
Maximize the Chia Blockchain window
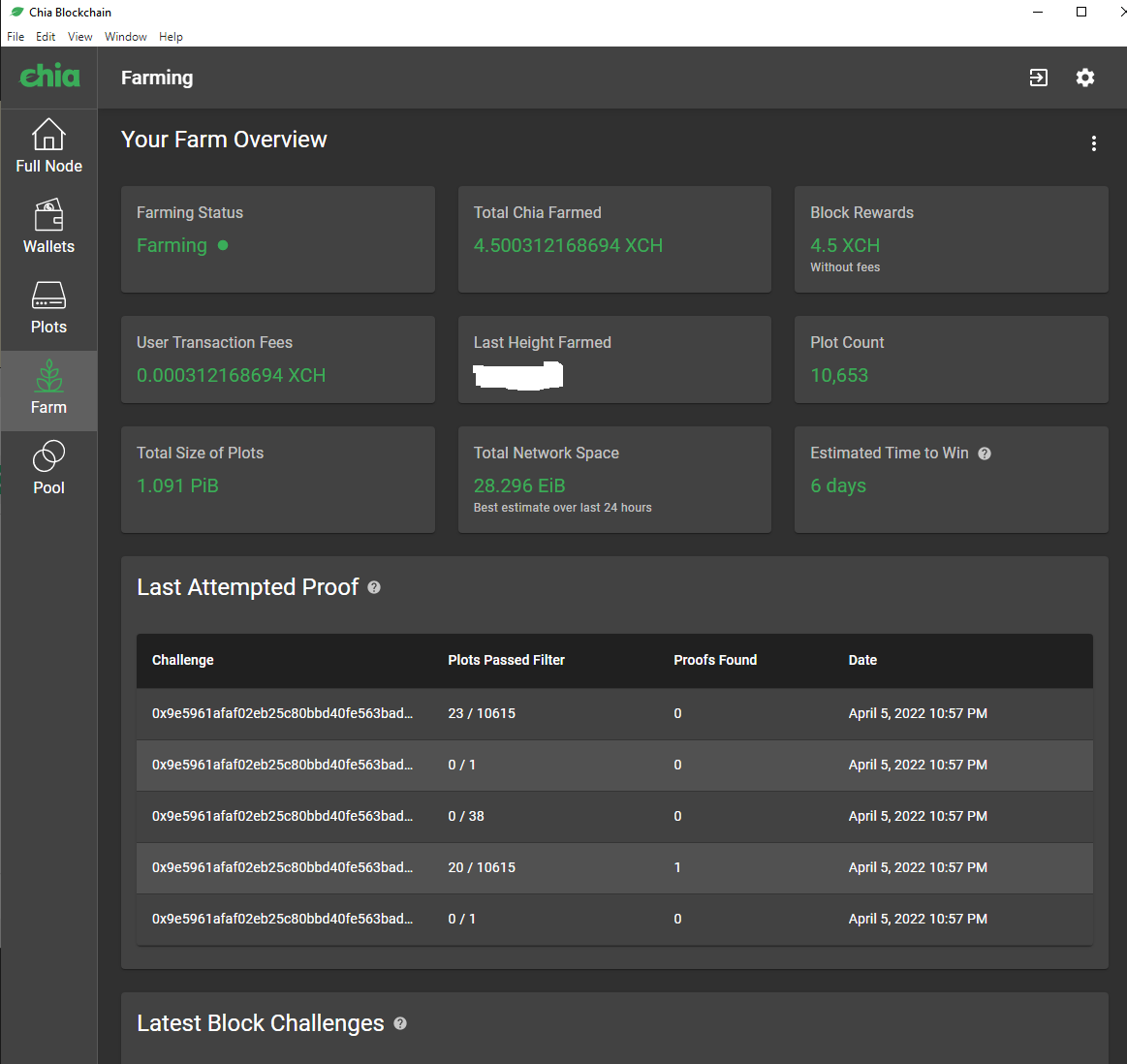tap(1081, 12)
